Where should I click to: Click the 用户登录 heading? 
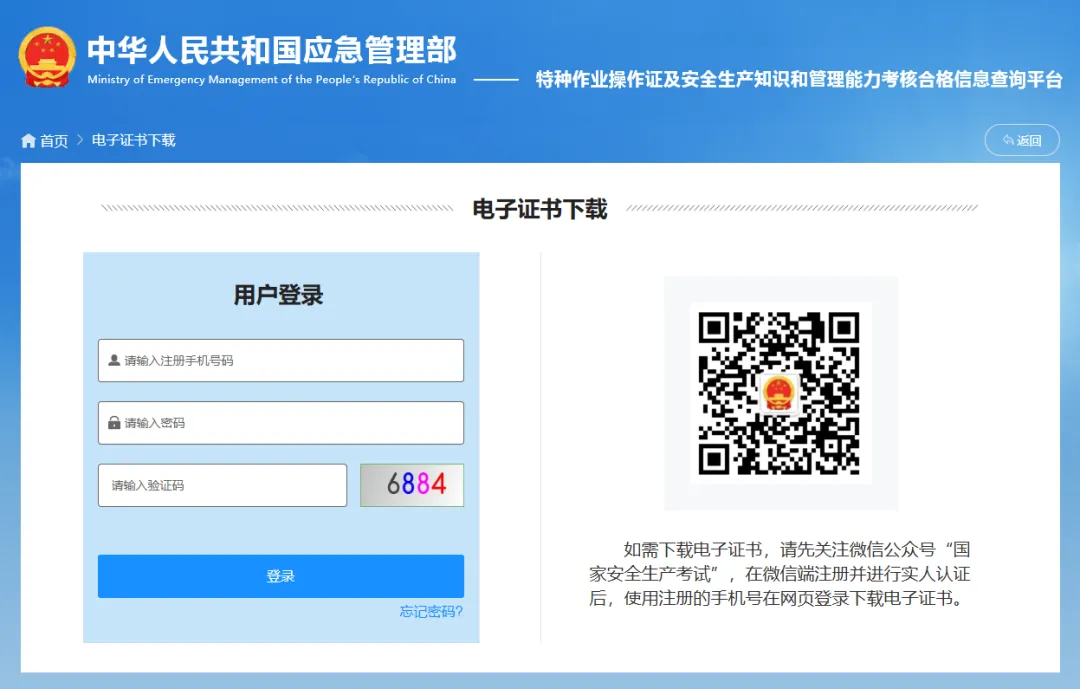(x=278, y=295)
